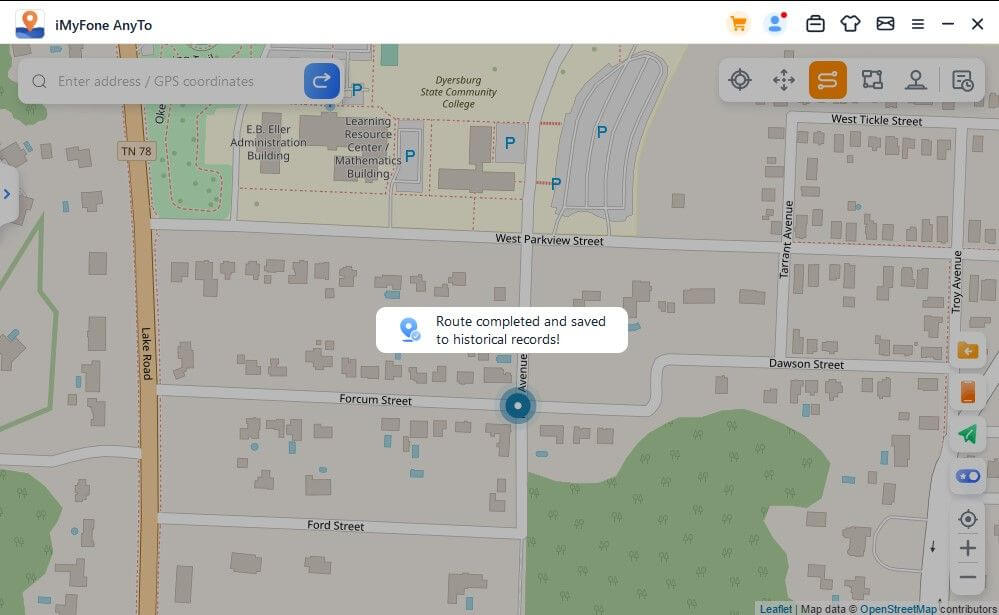Select Teleport mode crosshair icon
Image resolution: width=999 pixels, height=615 pixels.
(x=740, y=80)
